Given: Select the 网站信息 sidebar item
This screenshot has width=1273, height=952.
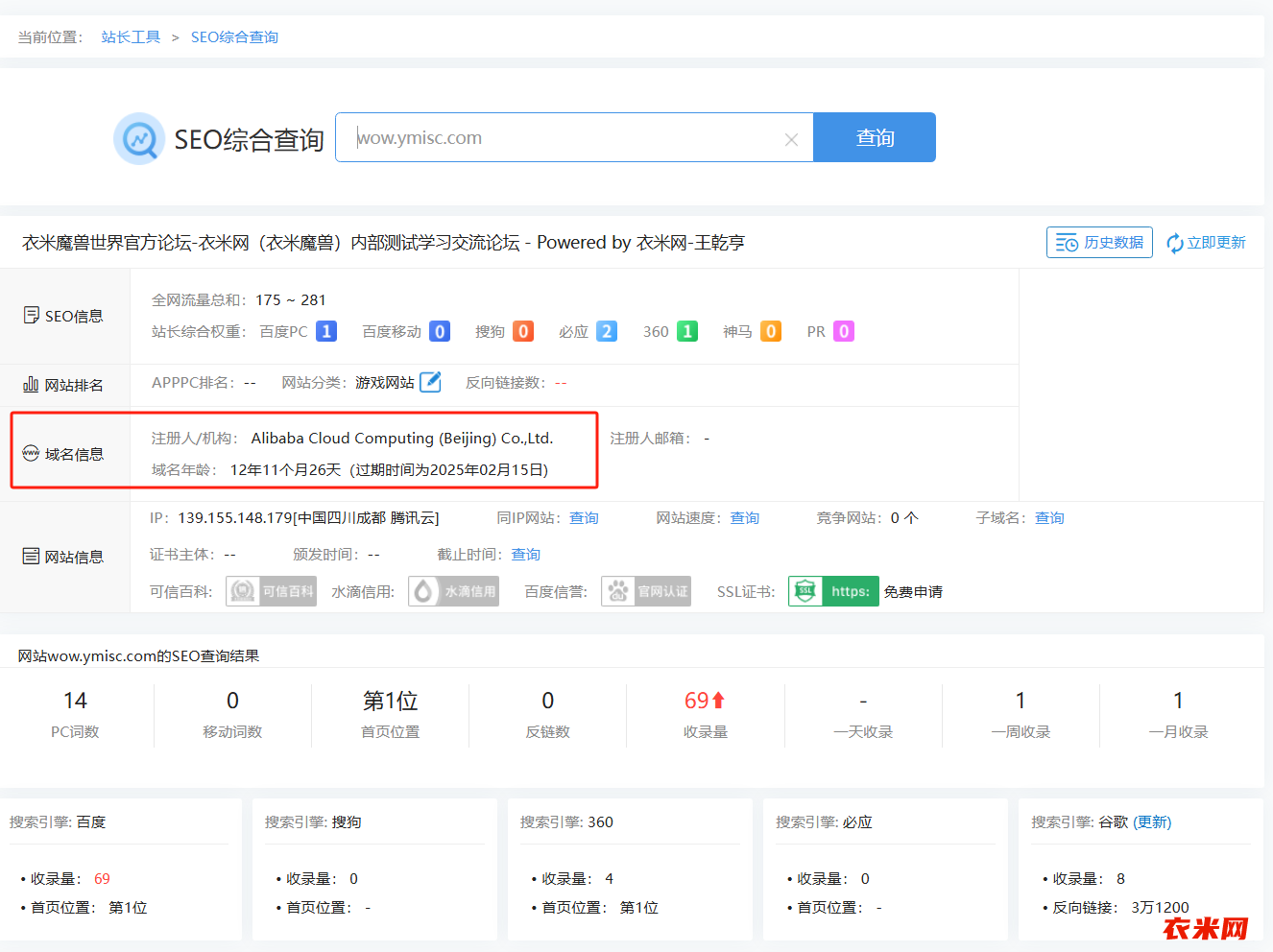Looking at the screenshot, I should point(63,557).
